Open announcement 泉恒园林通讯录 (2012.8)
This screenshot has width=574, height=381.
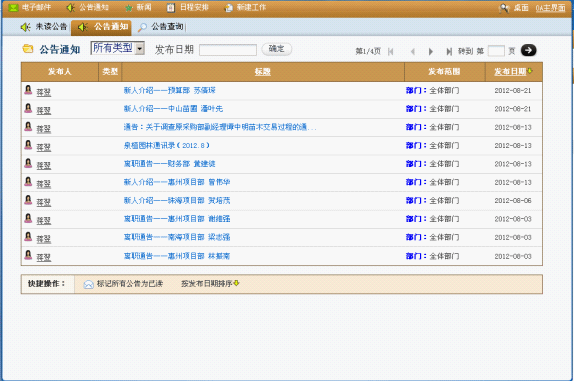click(167, 146)
